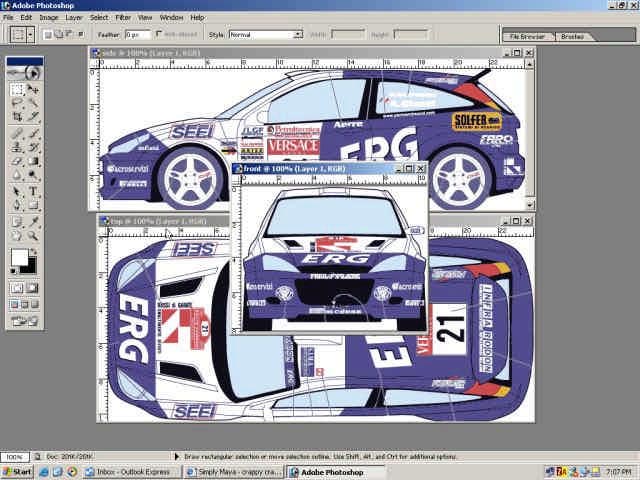640x480 pixels.
Task: Click the Feather input field
Action: (x=138, y=34)
